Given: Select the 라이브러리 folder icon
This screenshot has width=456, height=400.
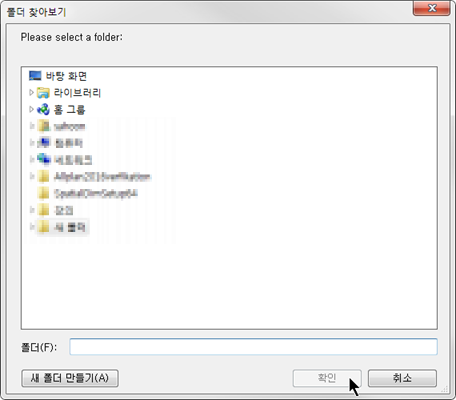Looking at the screenshot, I should click(x=43, y=93).
